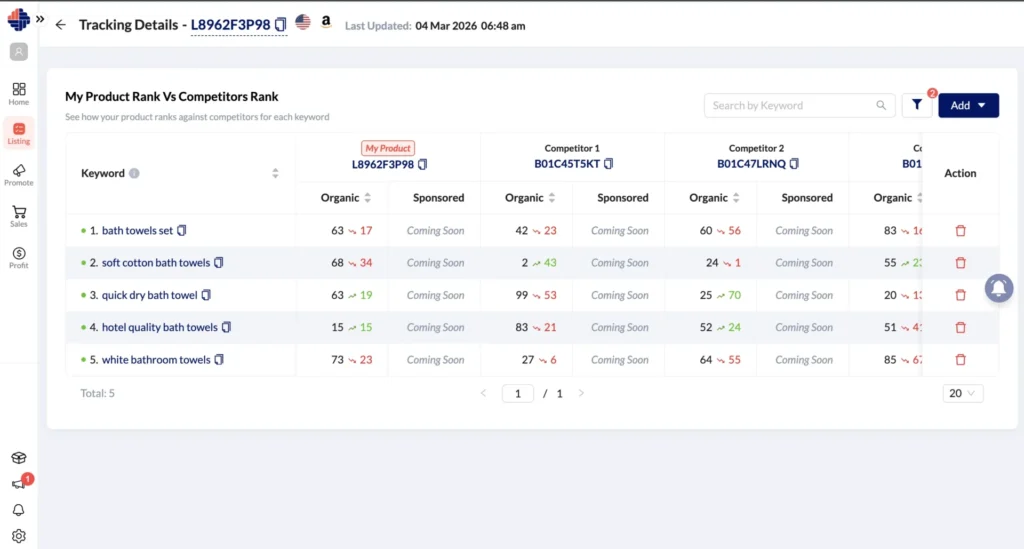The image size is (1024, 549).
Task: Open the filter funnel icon
Action: pos(916,105)
